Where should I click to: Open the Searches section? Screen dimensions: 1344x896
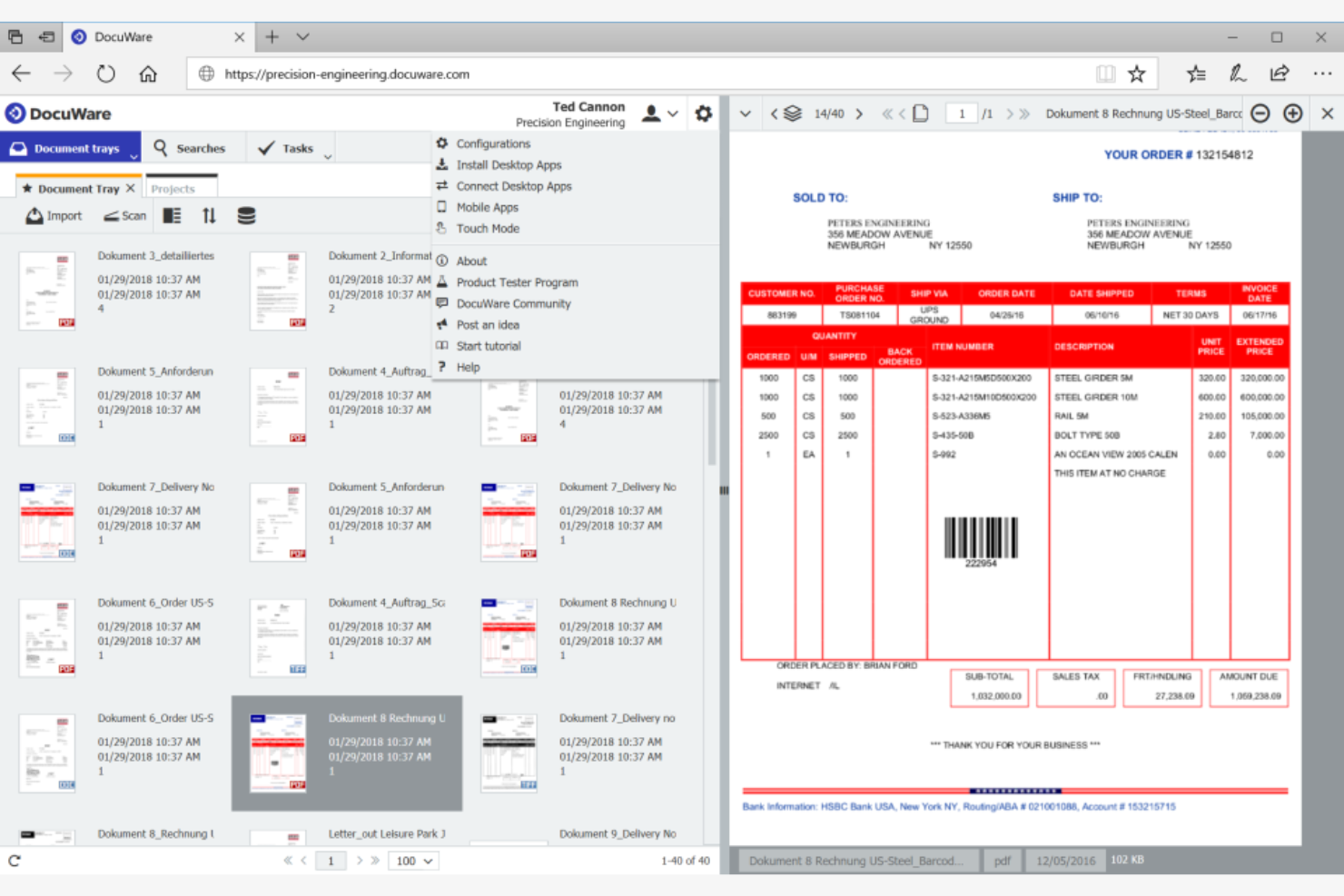pyautogui.click(x=194, y=147)
